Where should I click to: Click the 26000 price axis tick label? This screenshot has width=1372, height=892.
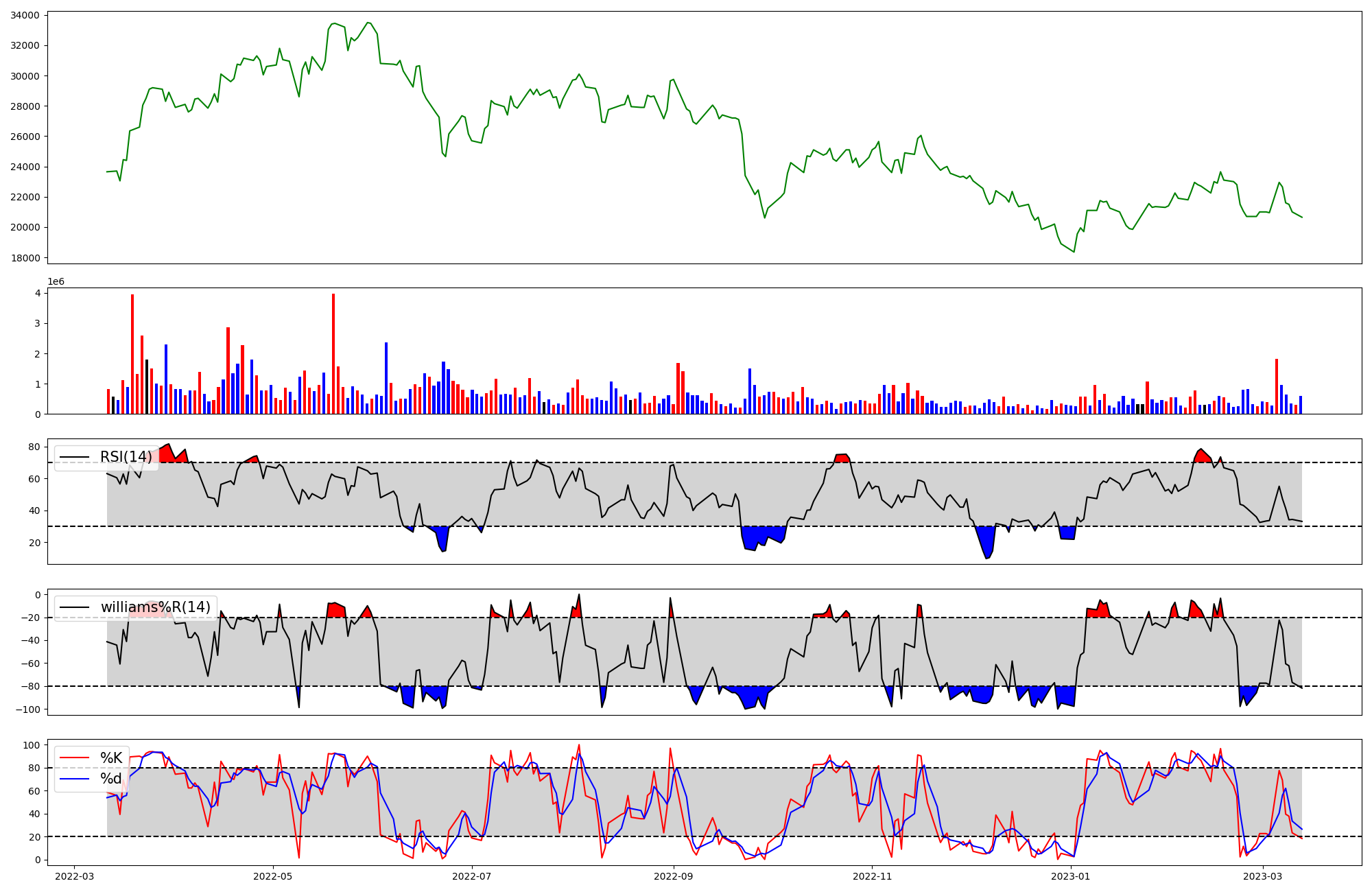25,137
